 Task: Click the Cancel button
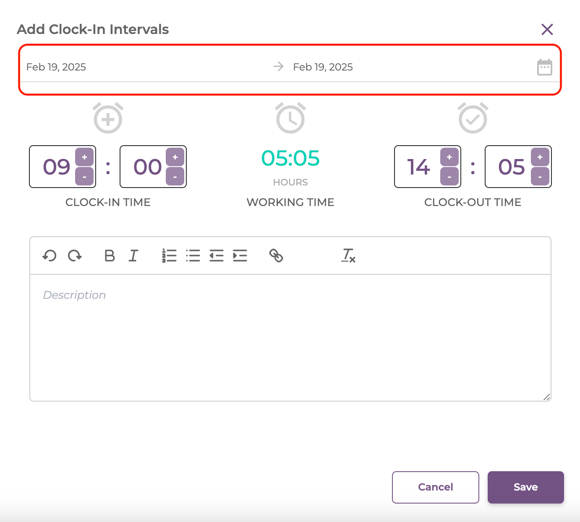(435, 487)
